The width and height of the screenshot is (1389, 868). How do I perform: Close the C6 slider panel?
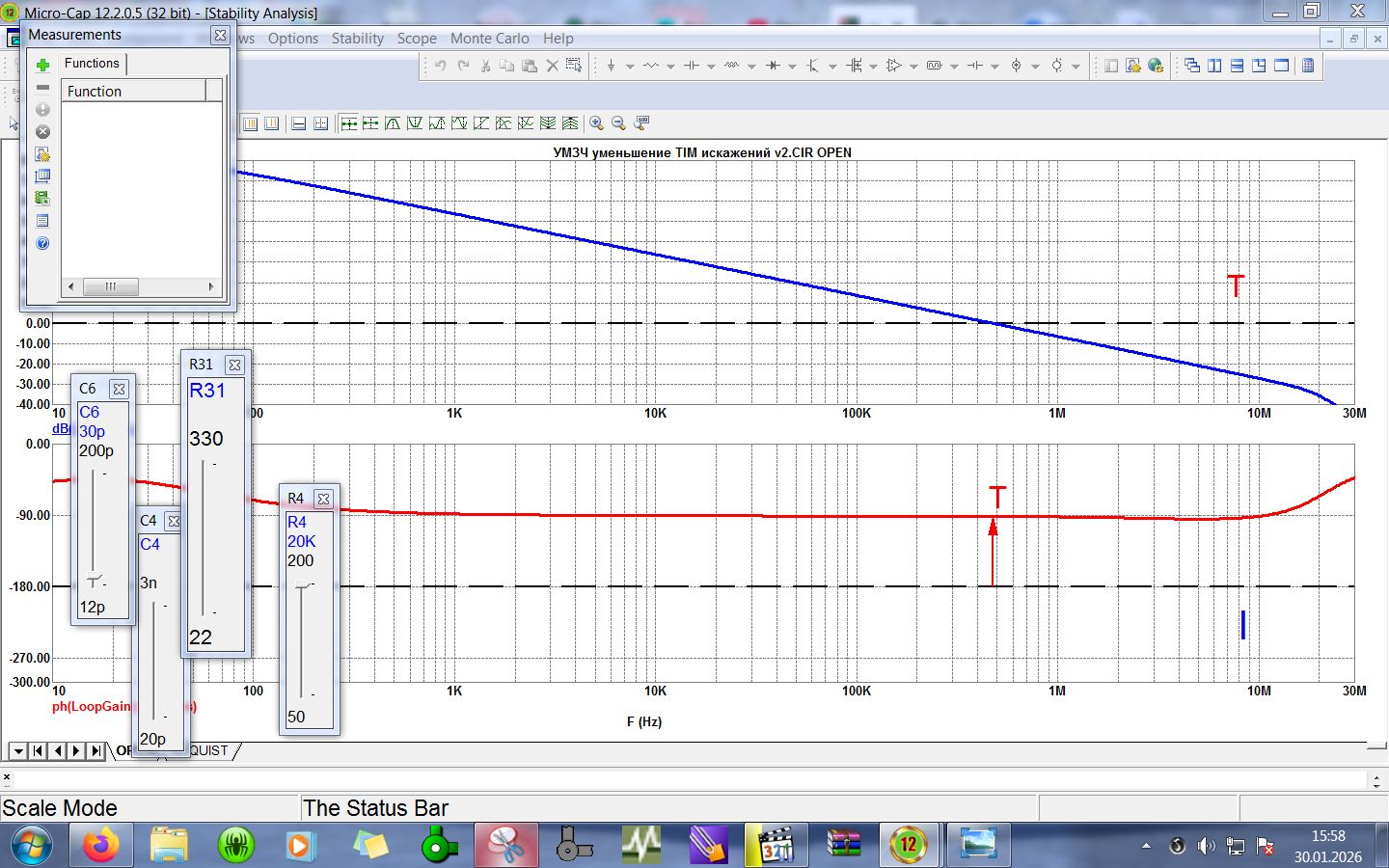click(119, 389)
